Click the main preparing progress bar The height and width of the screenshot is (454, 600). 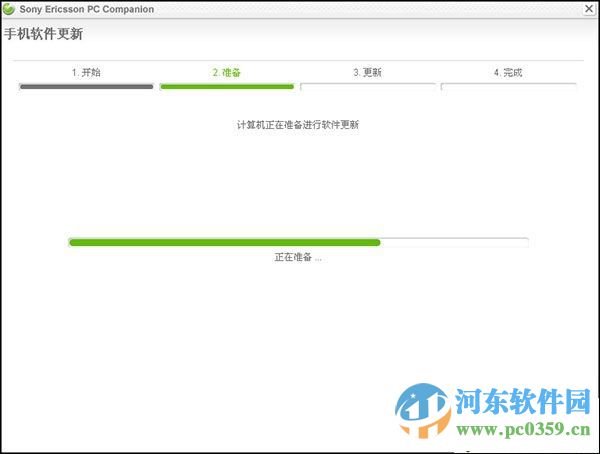pos(298,242)
